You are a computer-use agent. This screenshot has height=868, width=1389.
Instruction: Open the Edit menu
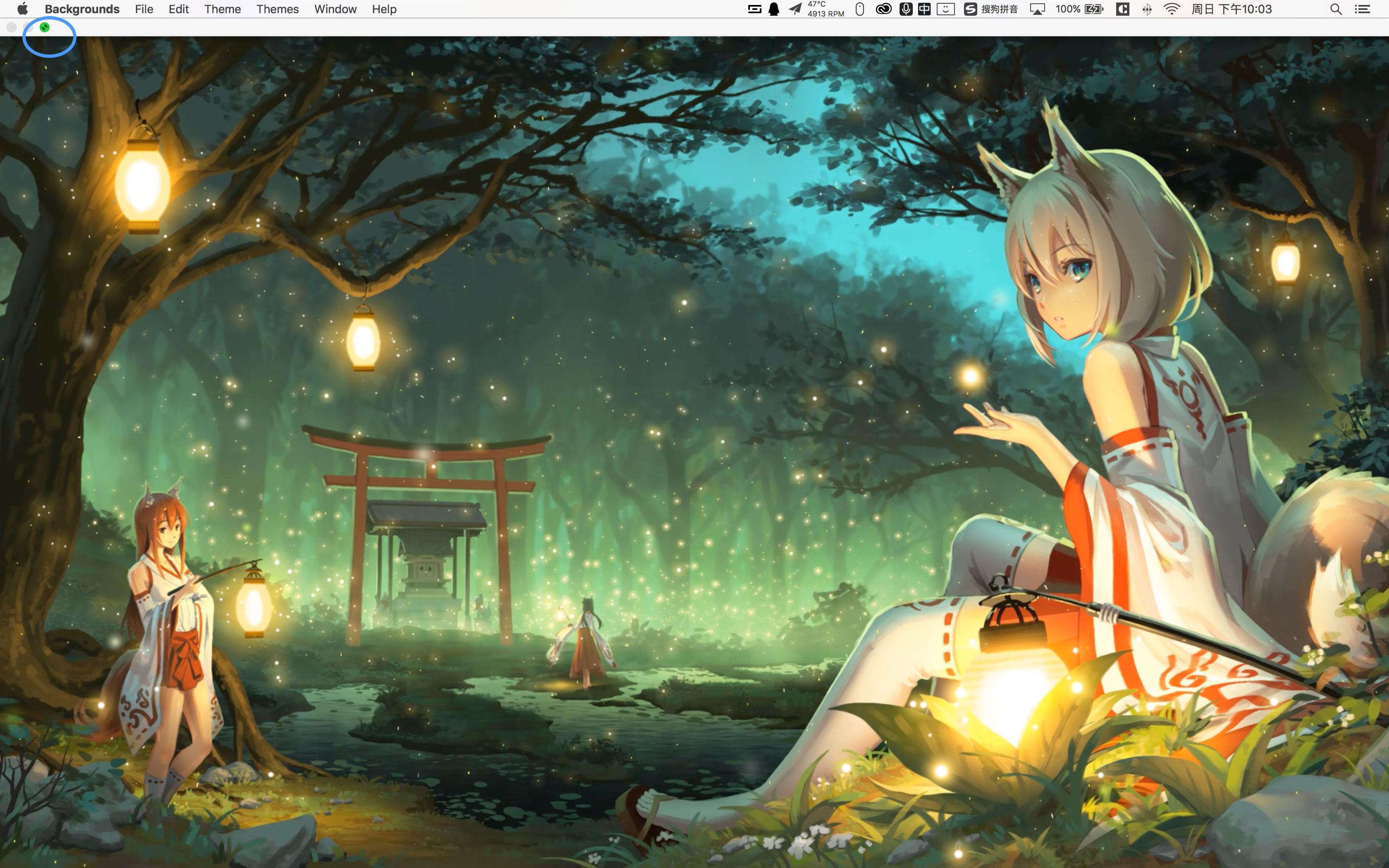179,9
